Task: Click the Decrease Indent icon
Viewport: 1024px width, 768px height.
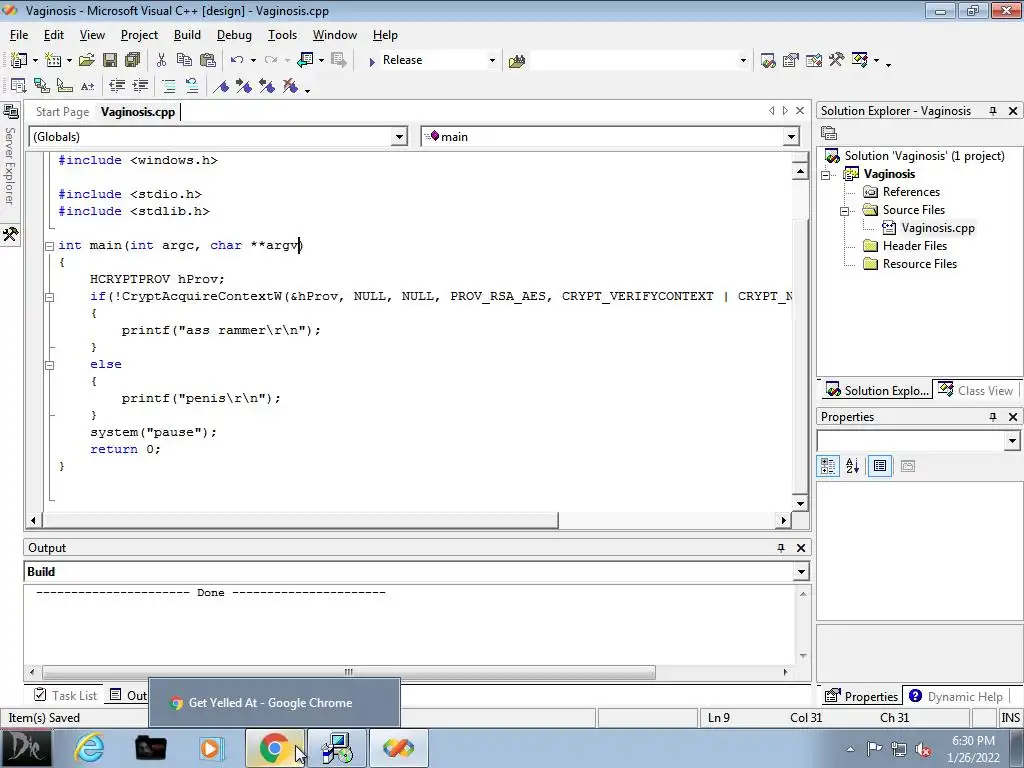Action: tap(117, 86)
